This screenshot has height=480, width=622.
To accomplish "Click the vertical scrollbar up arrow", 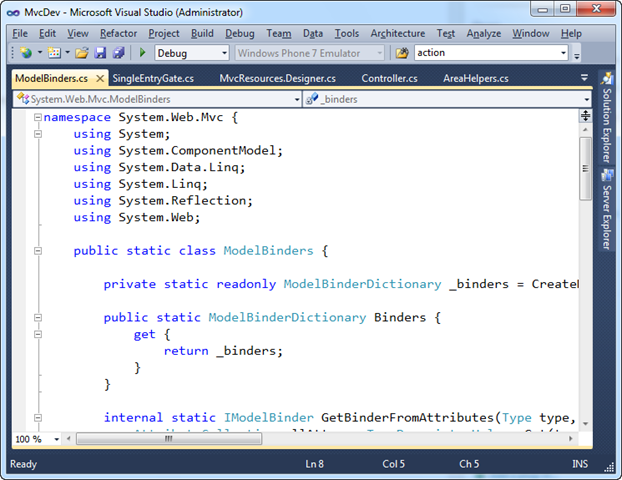I will (x=585, y=130).
